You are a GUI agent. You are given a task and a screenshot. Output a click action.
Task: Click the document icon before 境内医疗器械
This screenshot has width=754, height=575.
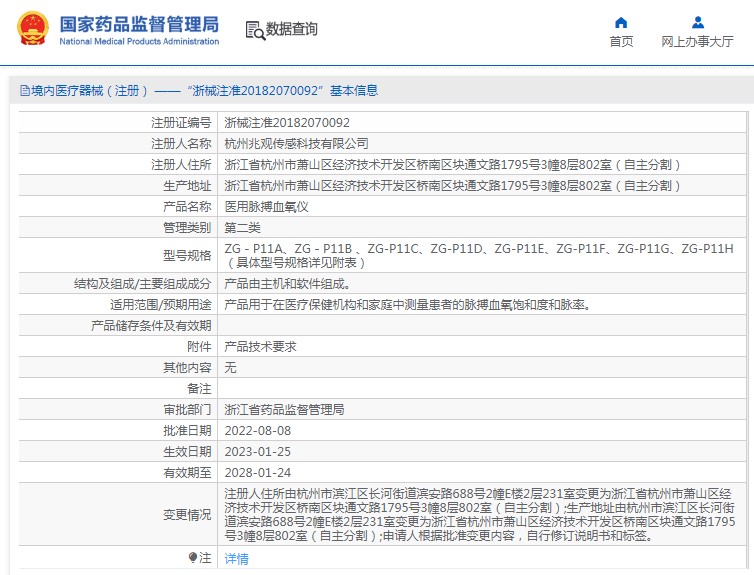pos(25,90)
